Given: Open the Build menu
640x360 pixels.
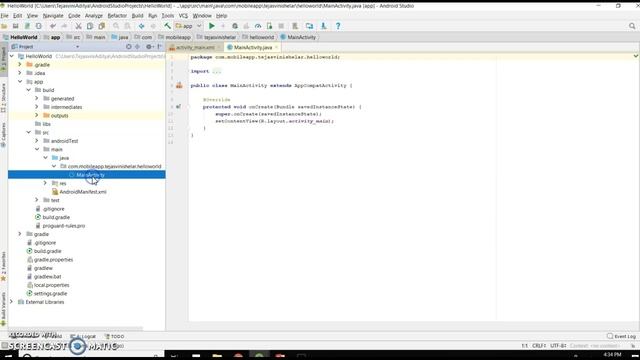Looking at the screenshot, I should (x=137, y=16).
